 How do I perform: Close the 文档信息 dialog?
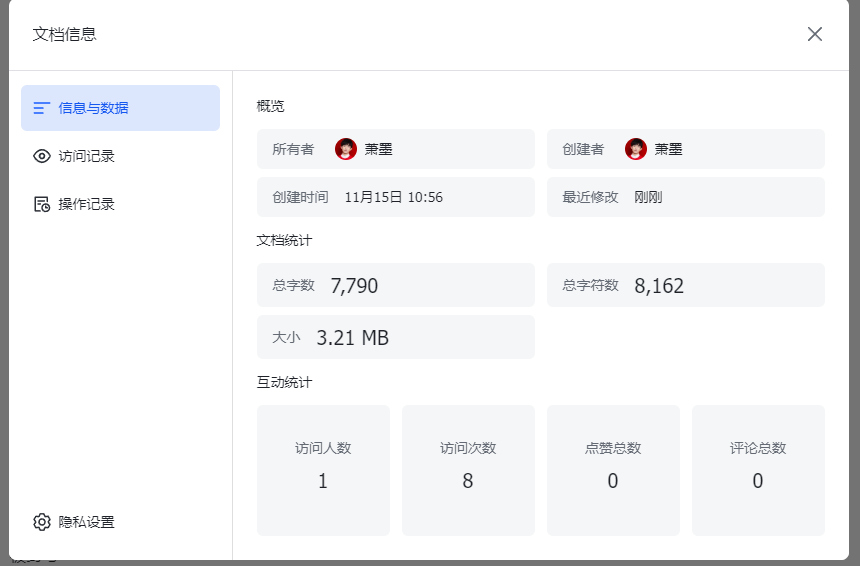(x=815, y=34)
